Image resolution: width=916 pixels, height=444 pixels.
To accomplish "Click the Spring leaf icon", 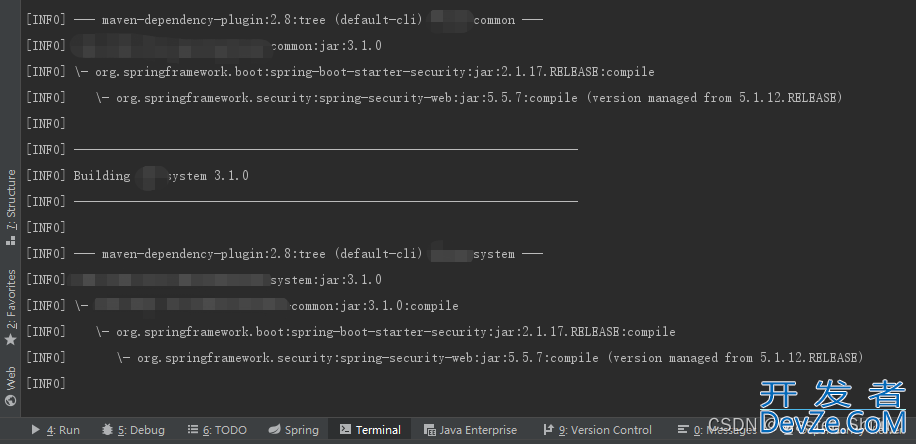I will 275,430.
